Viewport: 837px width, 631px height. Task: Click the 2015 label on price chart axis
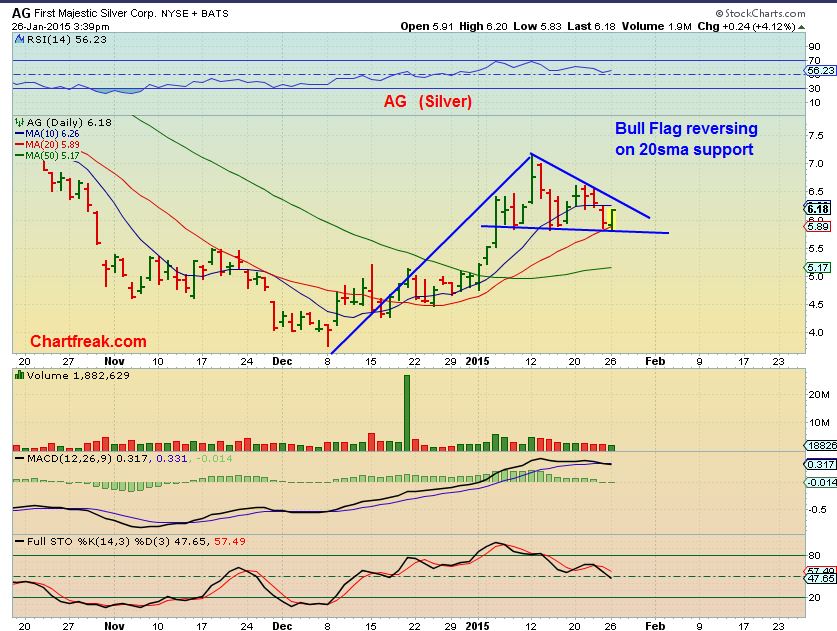point(477,361)
